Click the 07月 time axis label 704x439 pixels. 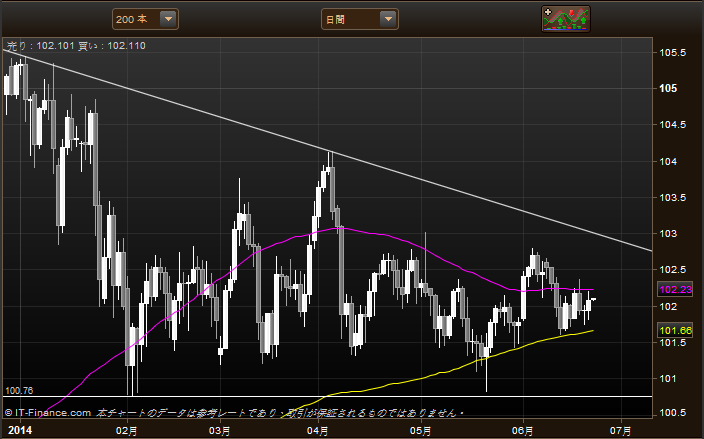point(620,431)
